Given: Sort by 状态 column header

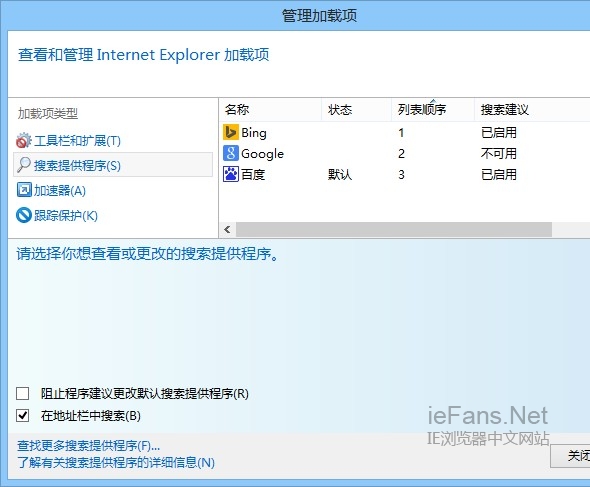Looking at the screenshot, I should pos(356,110).
